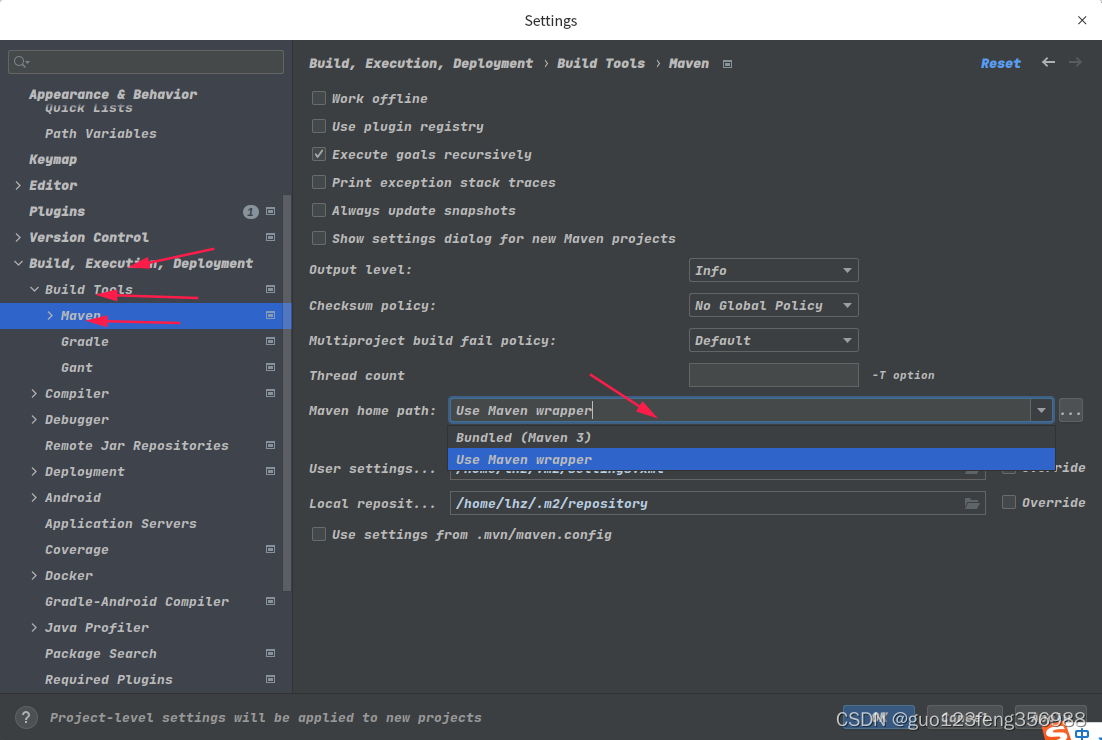Click the Maven home path text field
This screenshot has width=1102, height=740.
[740, 410]
